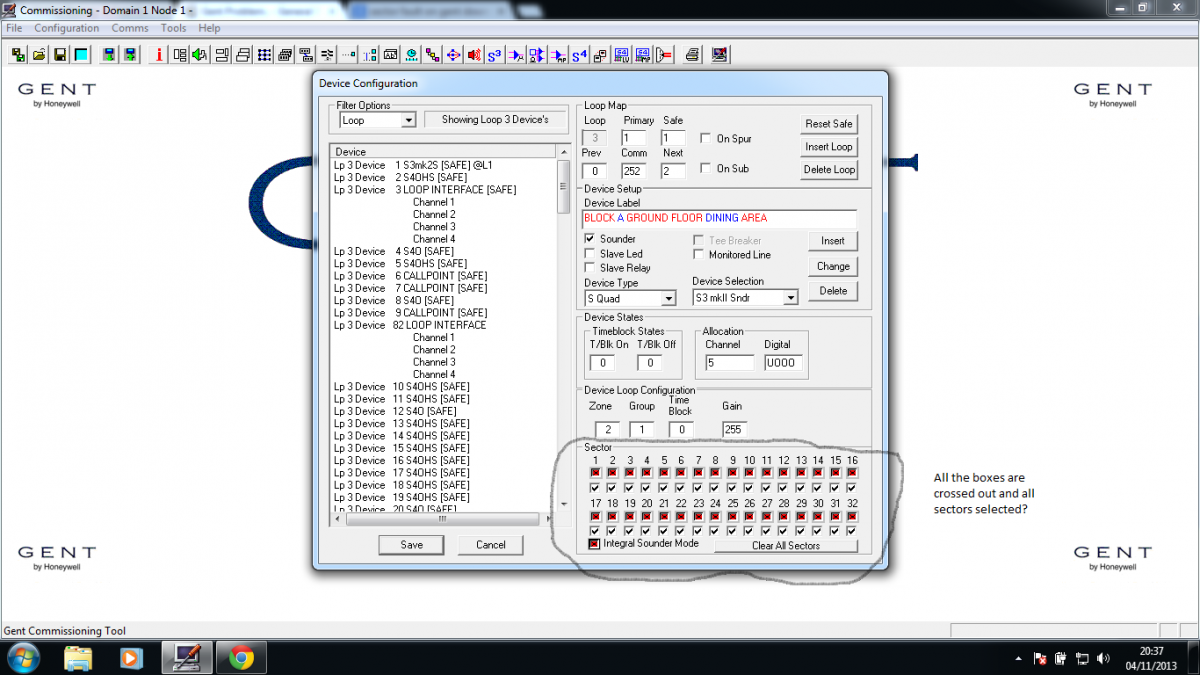Tick the On Spur checkbox

tap(707, 138)
